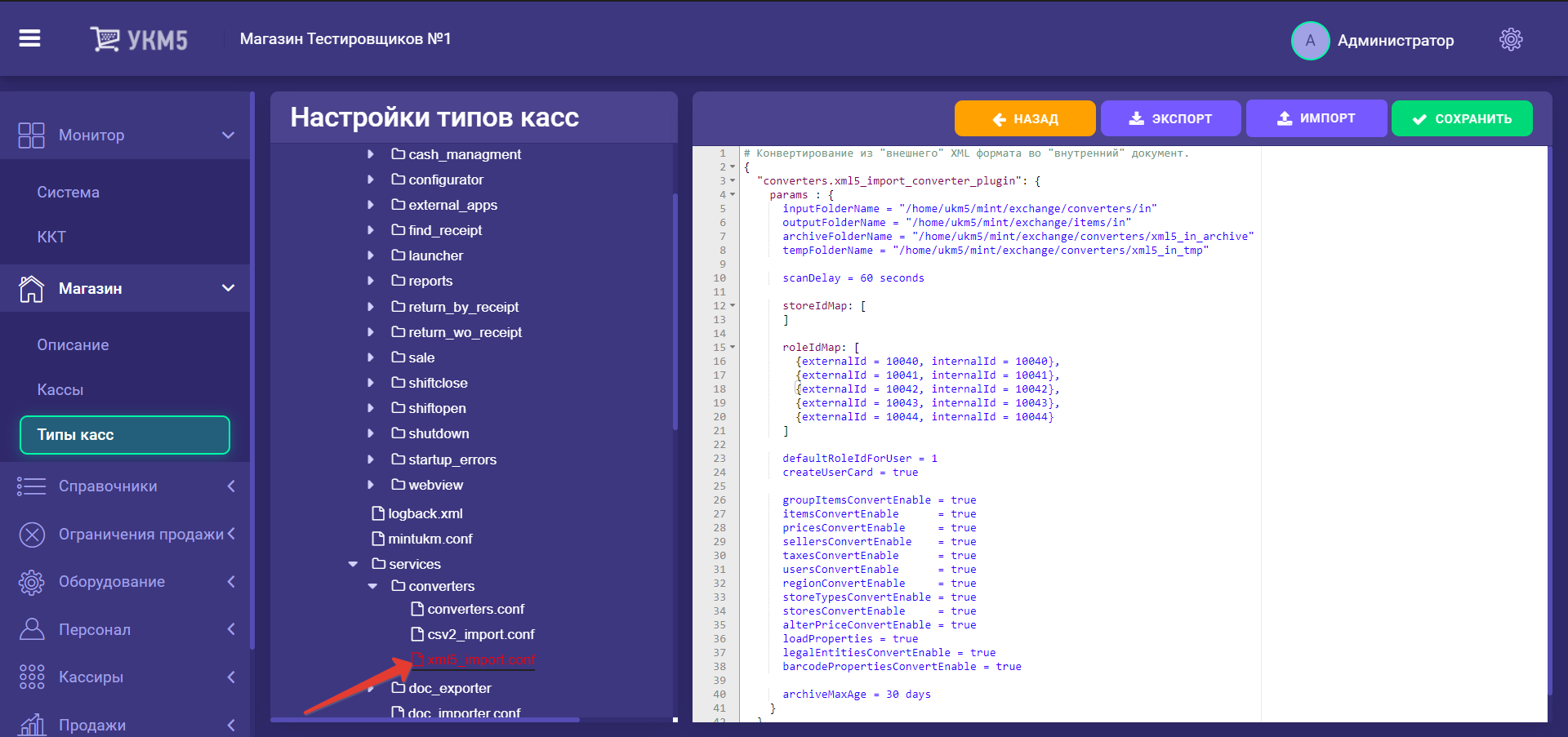1568x737 pixels.
Task: Click the file tree vertical scrollbar
Action: [675, 312]
